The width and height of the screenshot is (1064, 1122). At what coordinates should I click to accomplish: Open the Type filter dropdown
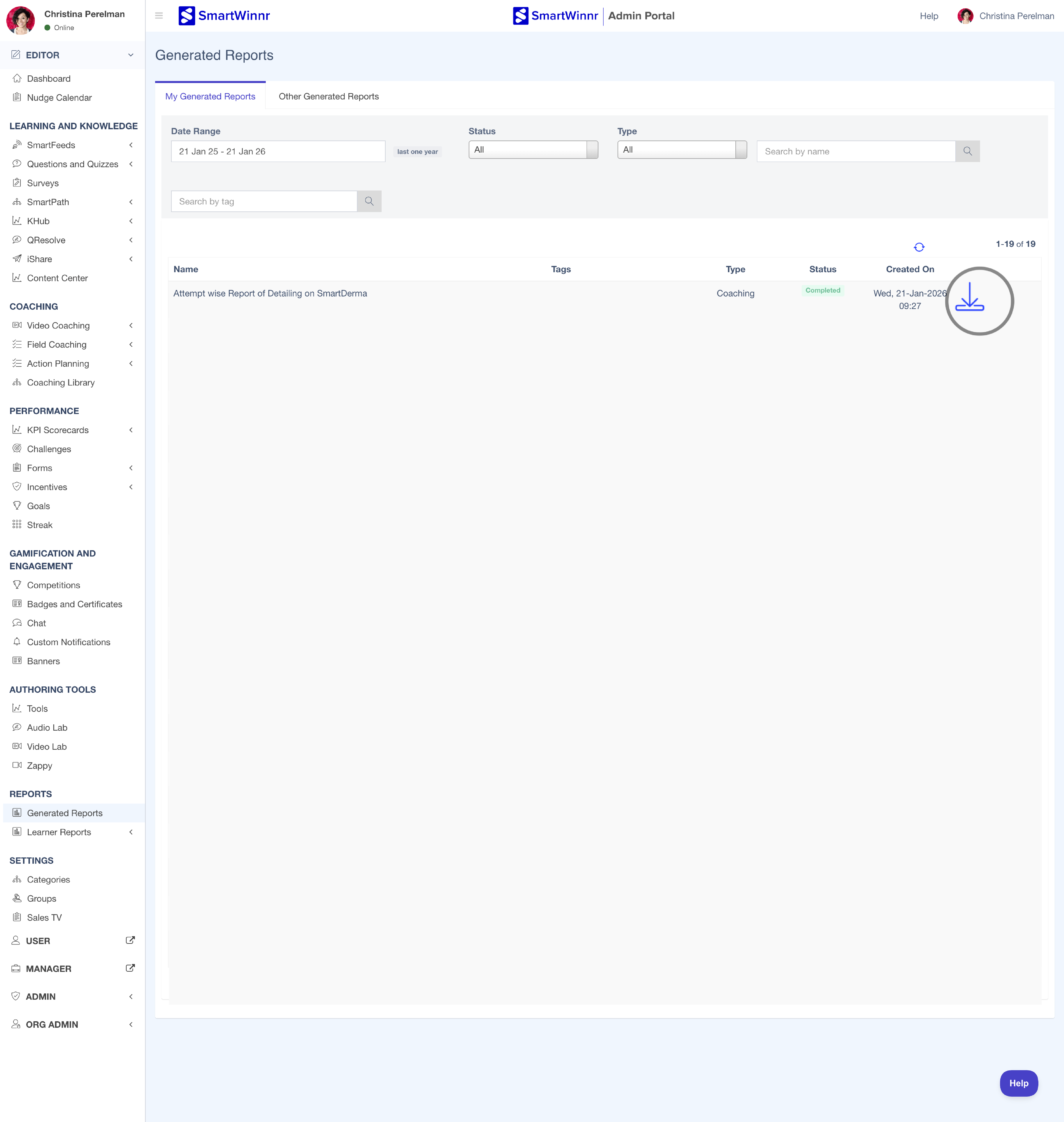(681, 150)
